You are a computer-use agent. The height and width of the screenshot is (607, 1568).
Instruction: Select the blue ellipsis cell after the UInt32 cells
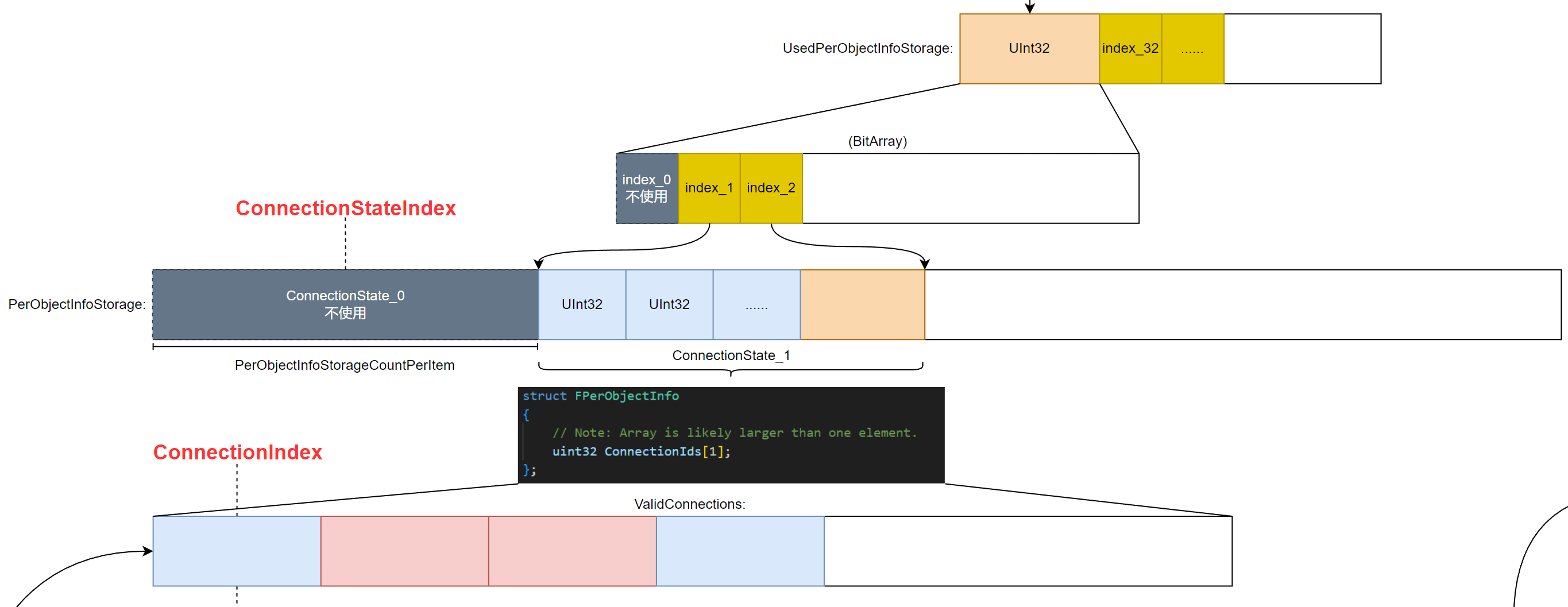click(x=756, y=304)
